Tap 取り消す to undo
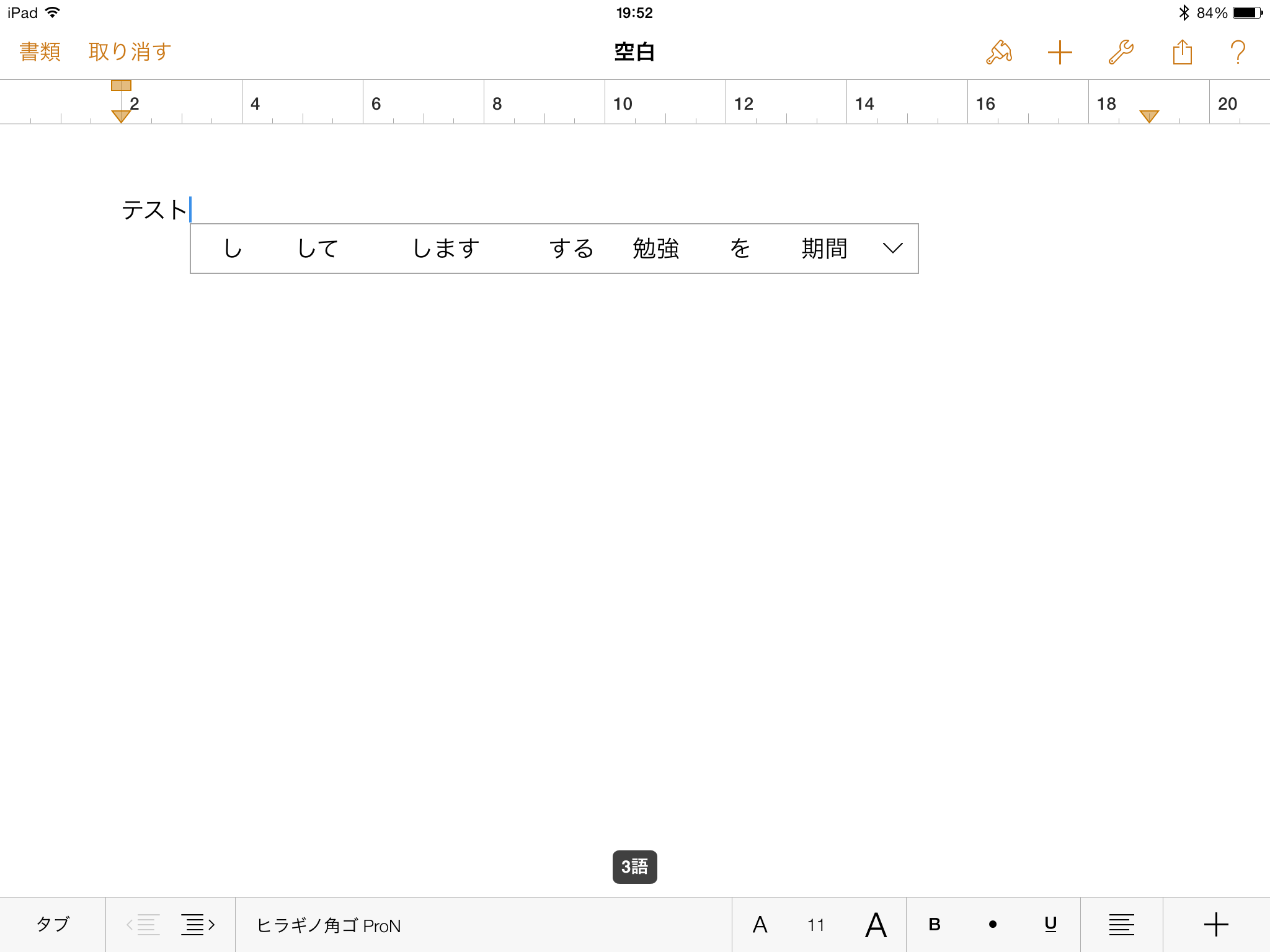Image resolution: width=1270 pixels, height=952 pixels. click(x=130, y=52)
